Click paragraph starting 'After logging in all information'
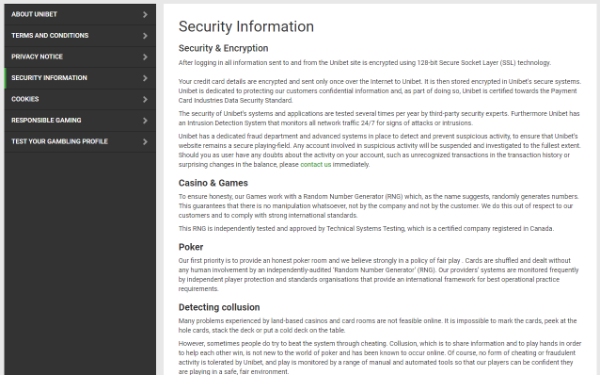This screenshot has width=600, height=375. [x=364, y=63]
